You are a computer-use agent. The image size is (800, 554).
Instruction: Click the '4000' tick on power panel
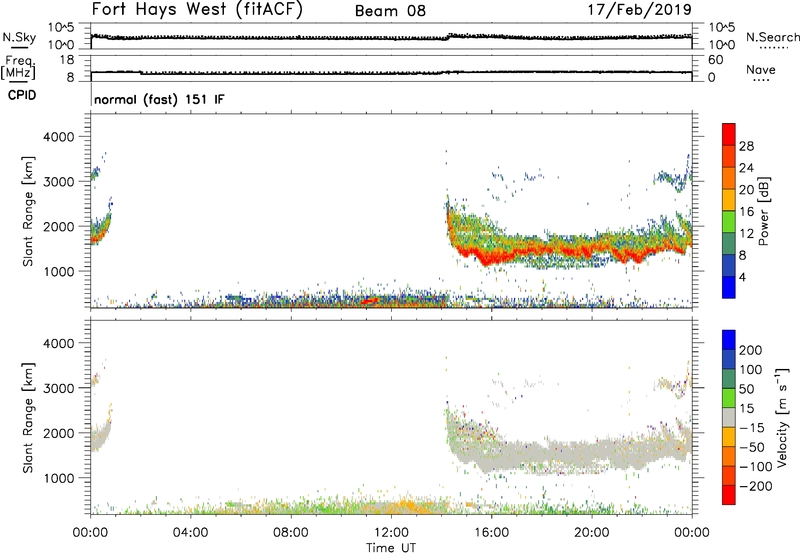[x=59, y=137]
